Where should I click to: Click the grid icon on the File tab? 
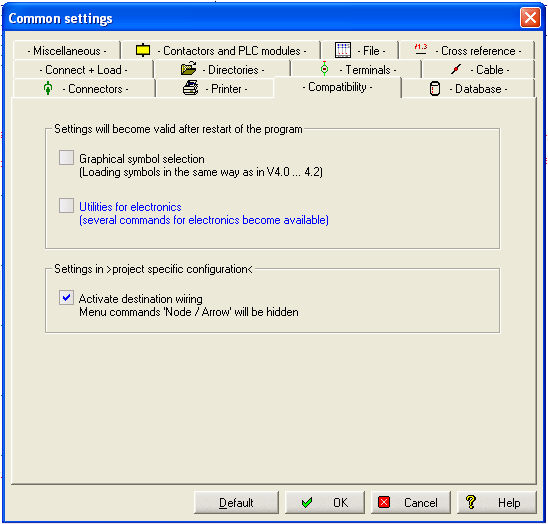click(x=342, y=50)
